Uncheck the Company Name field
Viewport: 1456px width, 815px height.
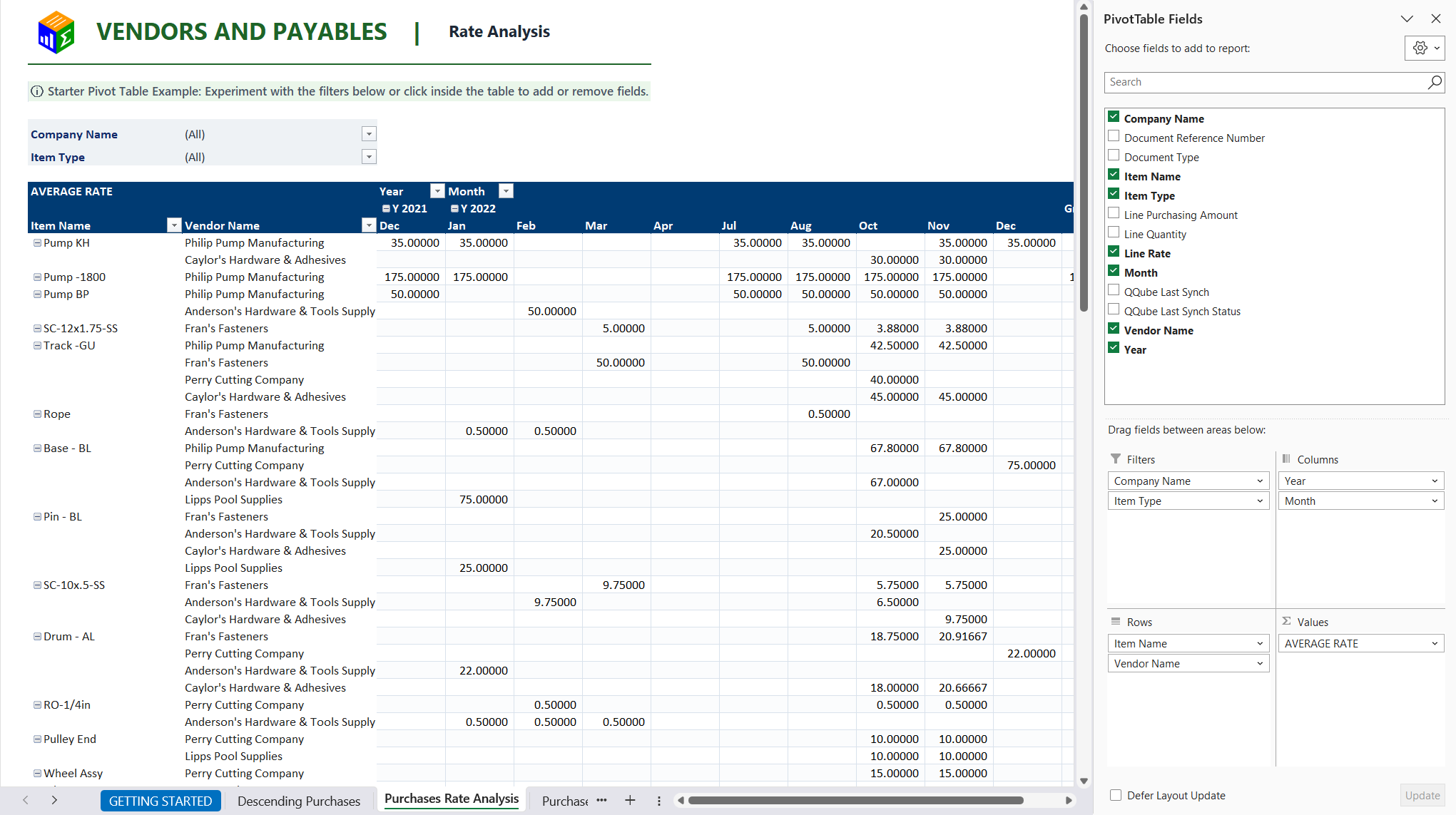(x=1114, y=117)
